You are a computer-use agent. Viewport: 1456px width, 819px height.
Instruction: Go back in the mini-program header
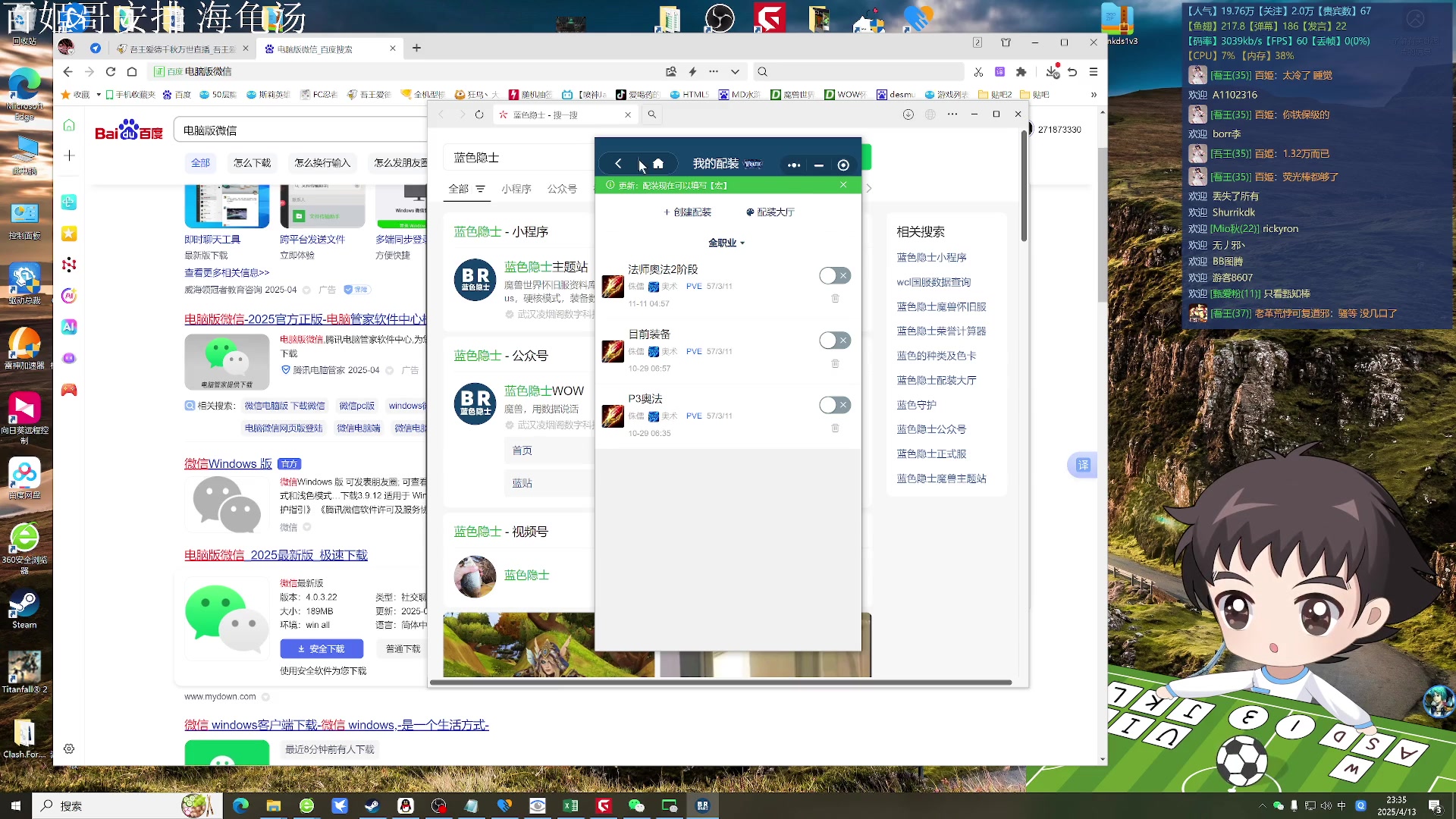(618, 164)
